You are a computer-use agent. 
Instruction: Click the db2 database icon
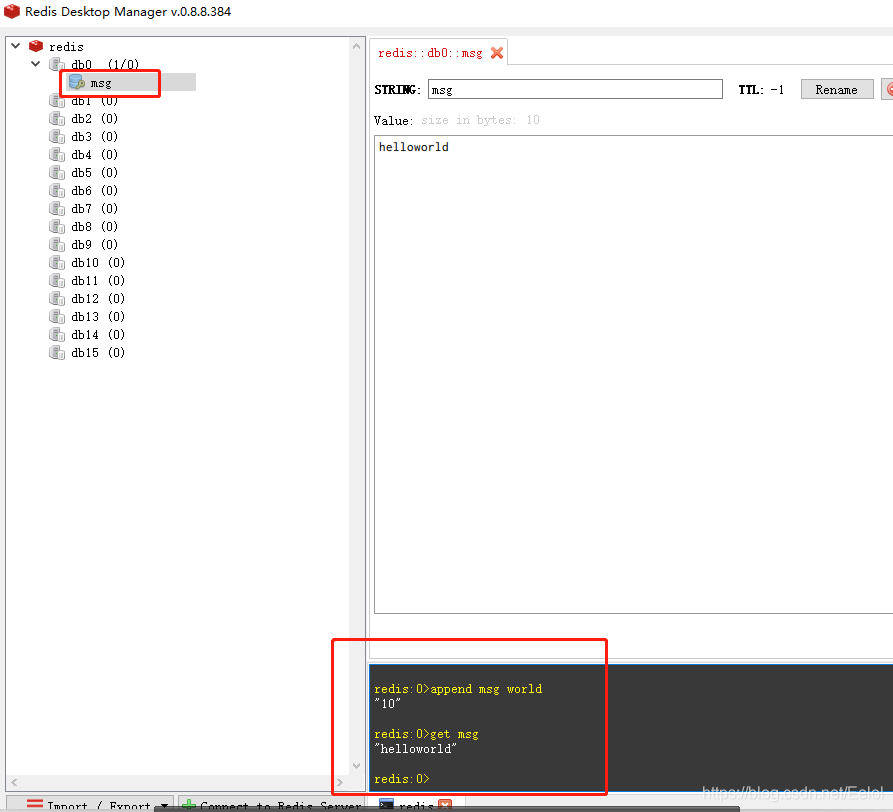[57, 118]
